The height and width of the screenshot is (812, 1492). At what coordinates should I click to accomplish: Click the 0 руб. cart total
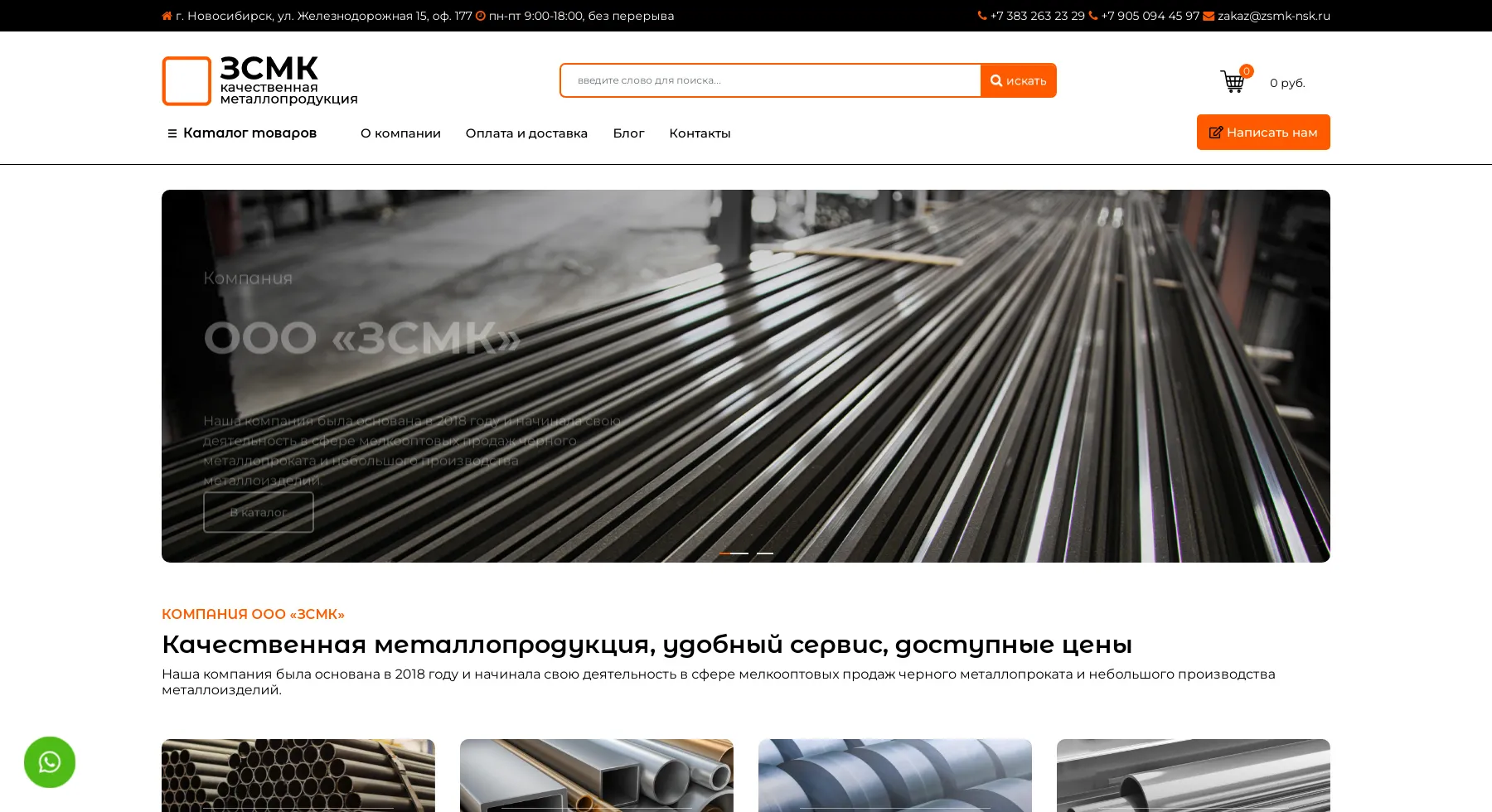point(1287,83)
